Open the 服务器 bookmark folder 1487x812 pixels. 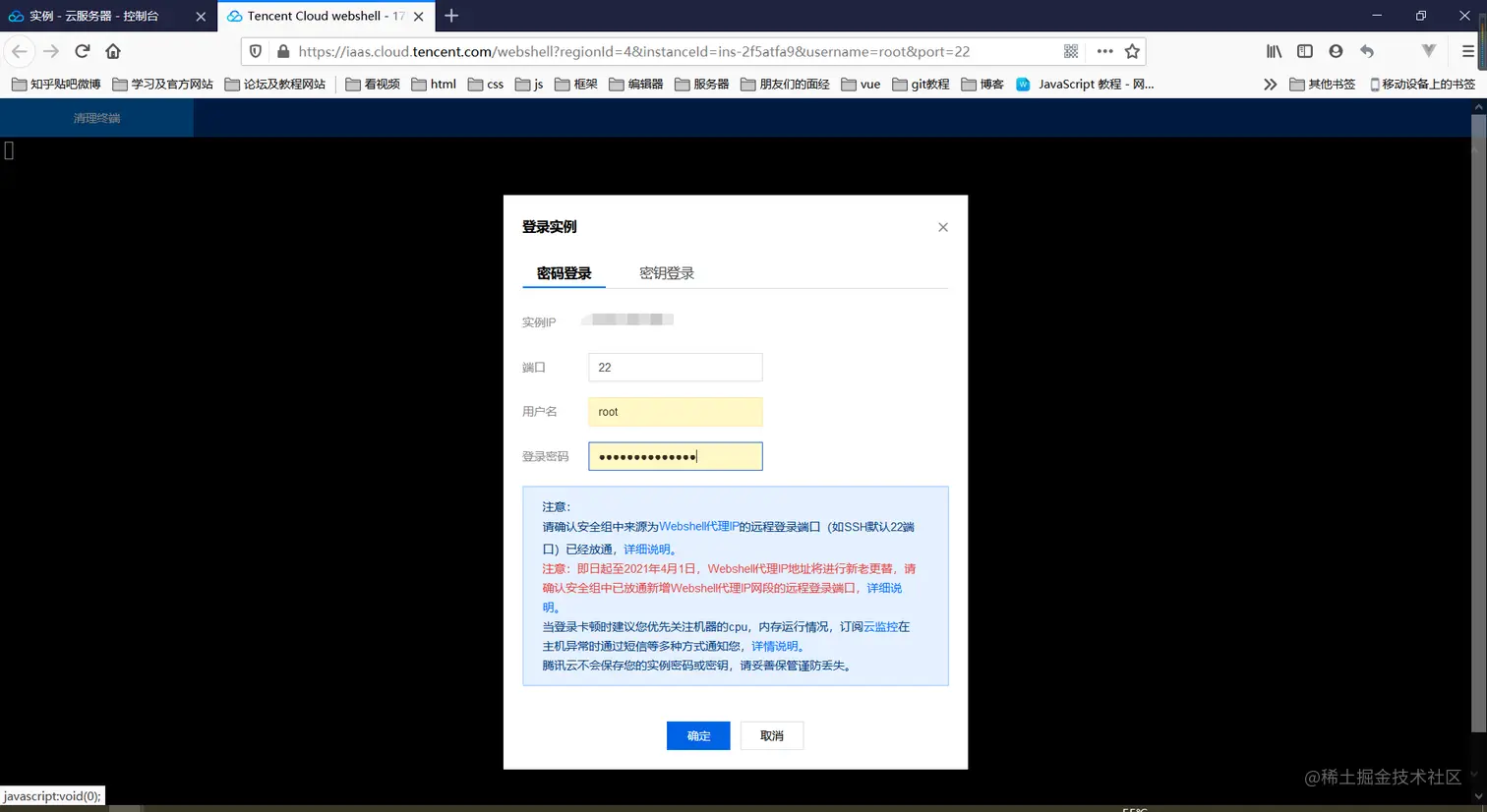pyautogui.click(x=702, y=85)
